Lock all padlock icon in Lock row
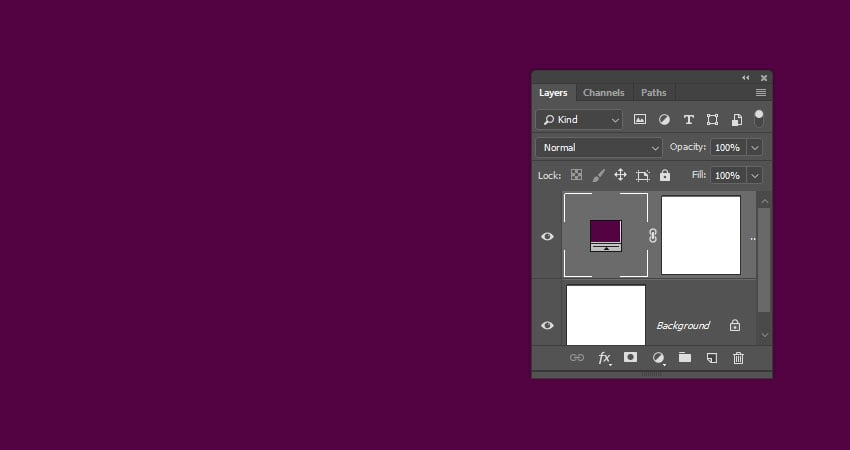850x450 pixels. (x=665, y=175)
